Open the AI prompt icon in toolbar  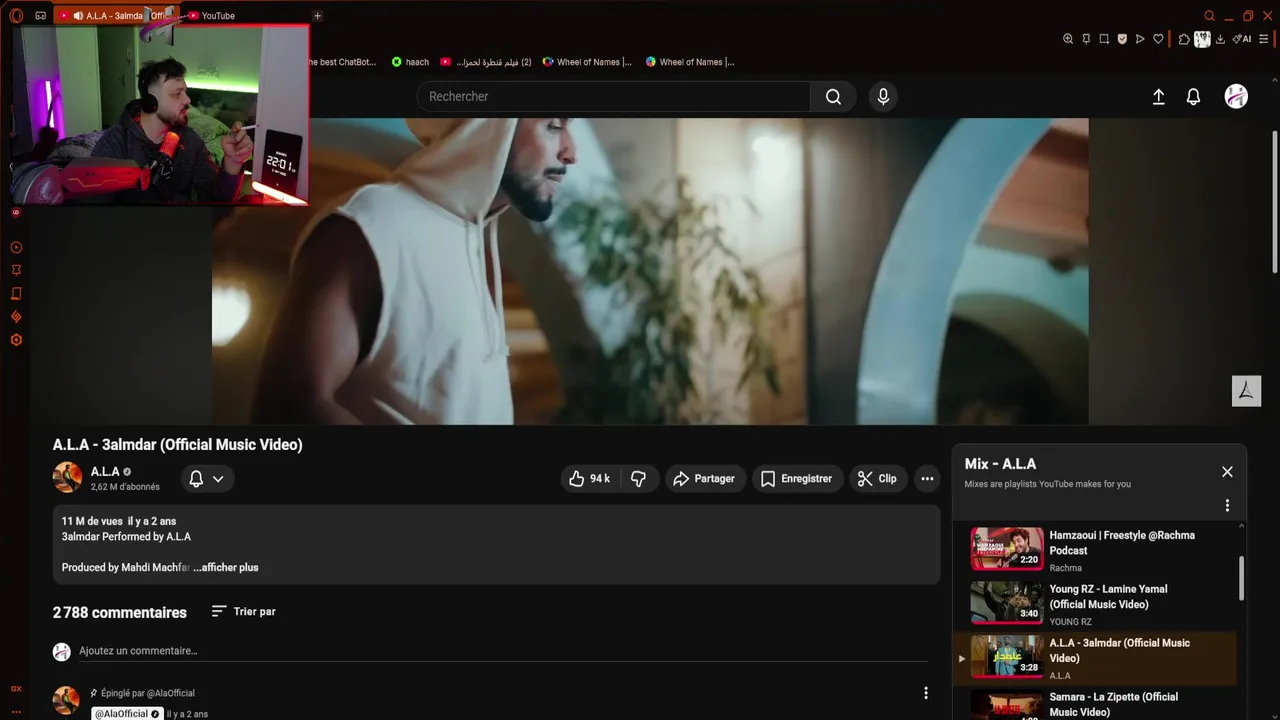[x=1241, y=39]
